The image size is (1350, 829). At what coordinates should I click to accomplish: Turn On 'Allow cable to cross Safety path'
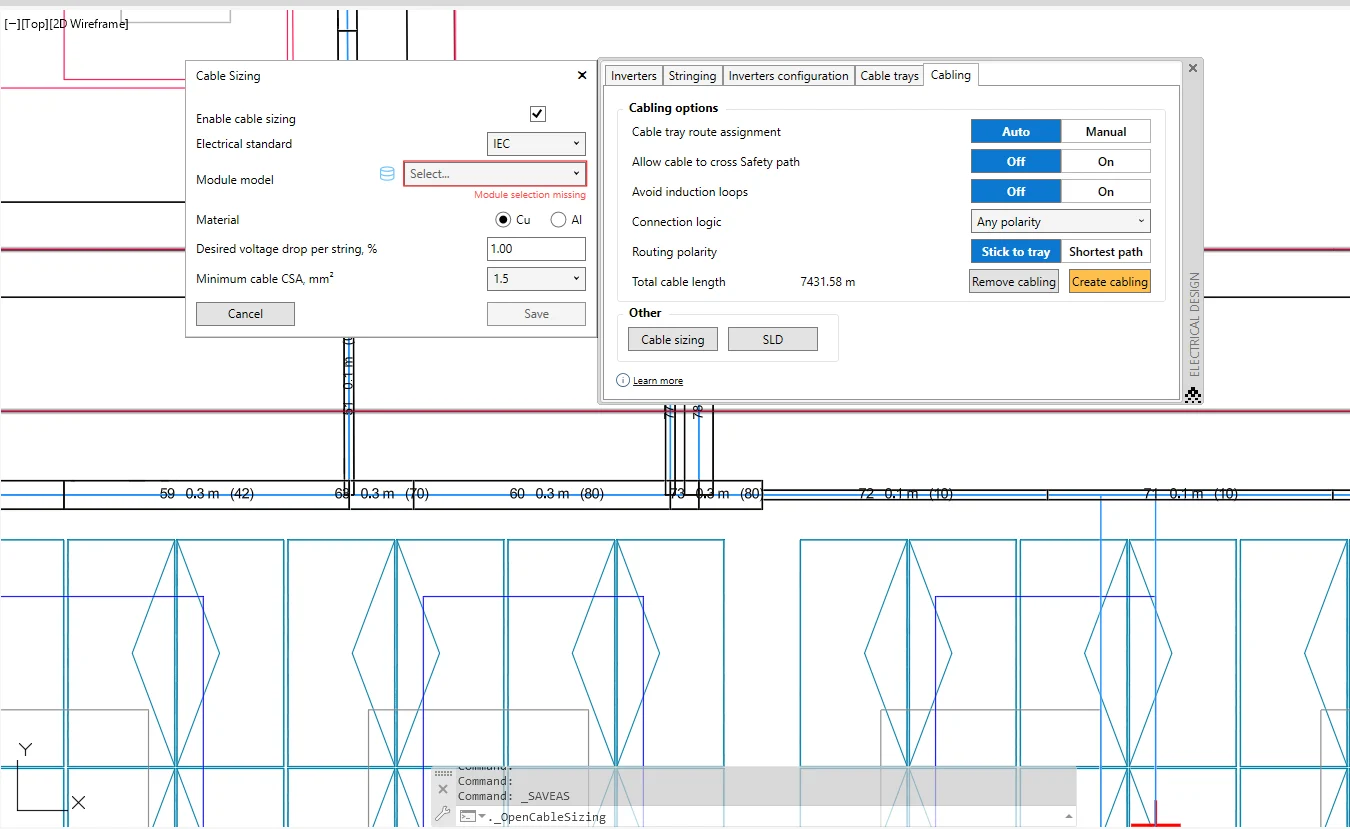click(1106, 161)
